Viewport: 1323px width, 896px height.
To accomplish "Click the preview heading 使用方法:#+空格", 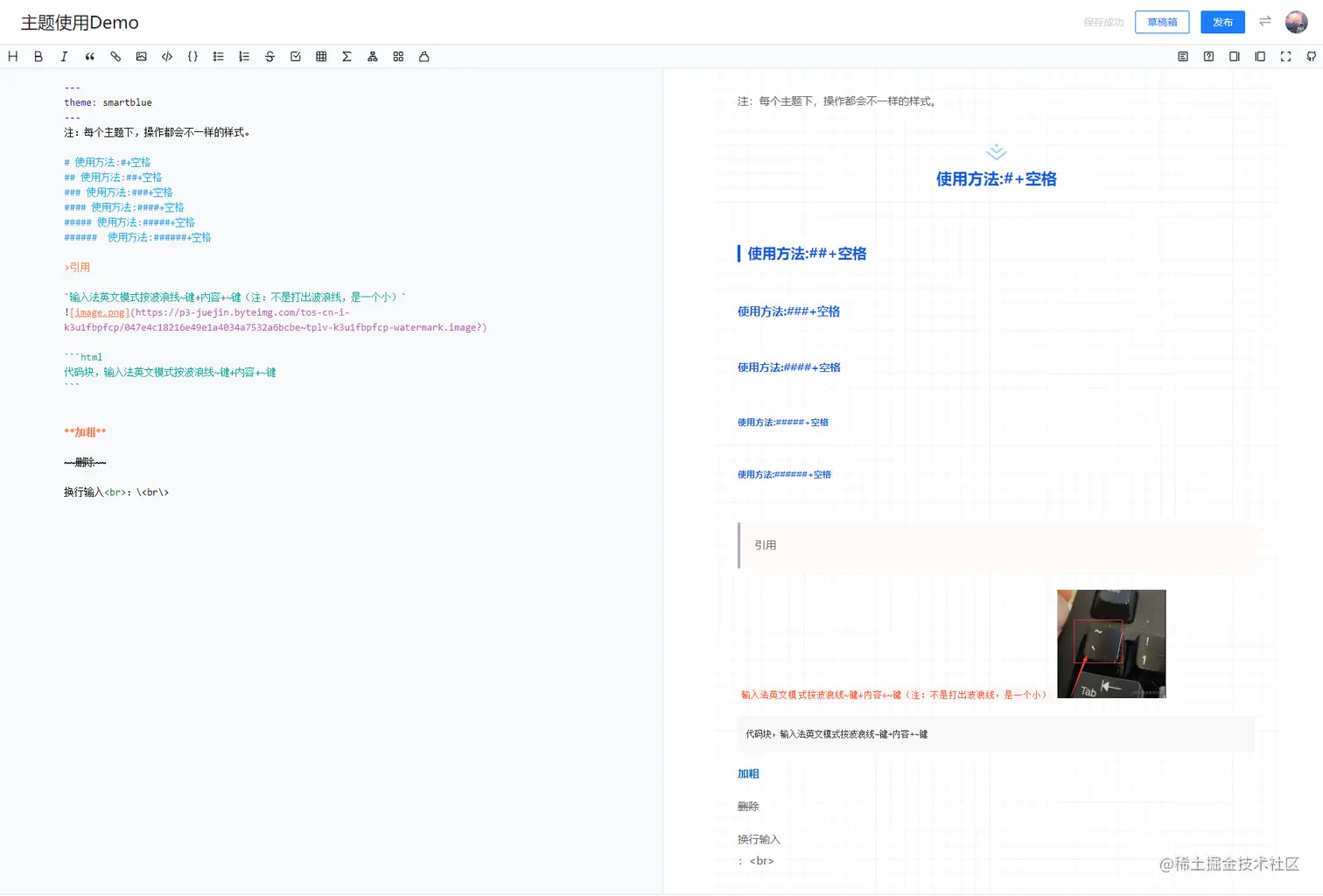I will coord(996,179).
